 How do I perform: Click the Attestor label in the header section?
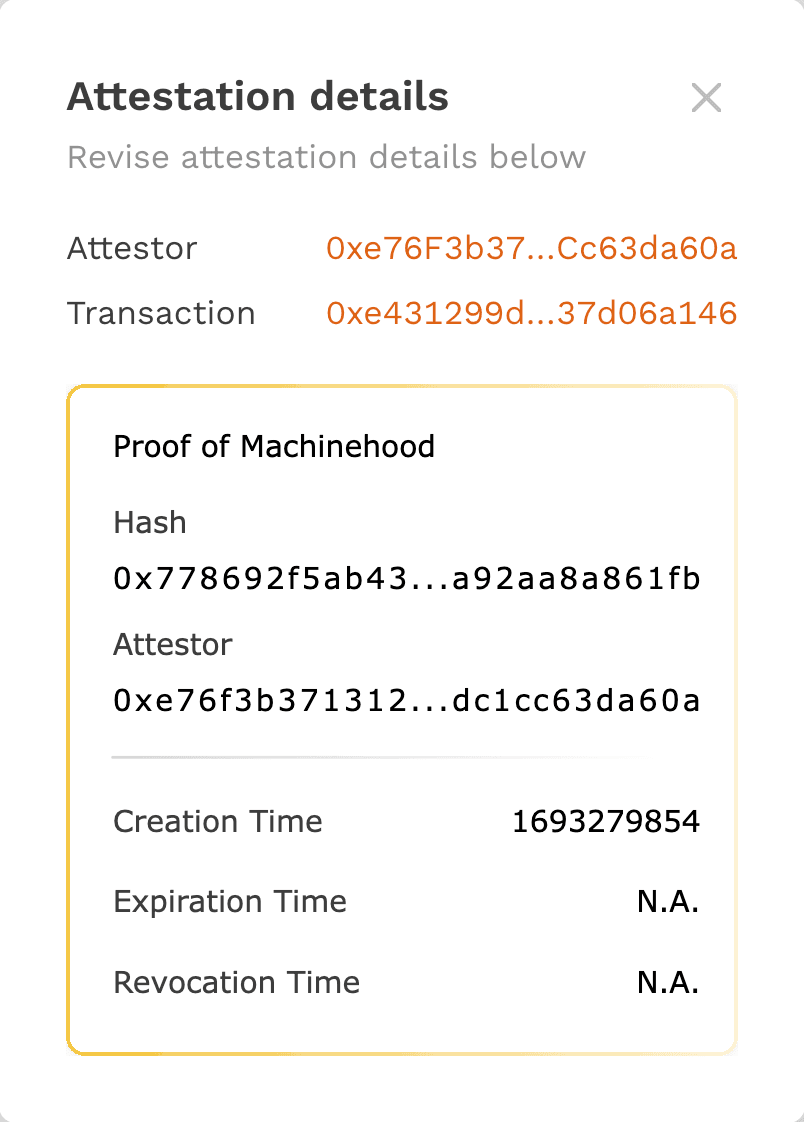[x=131, y=249]
